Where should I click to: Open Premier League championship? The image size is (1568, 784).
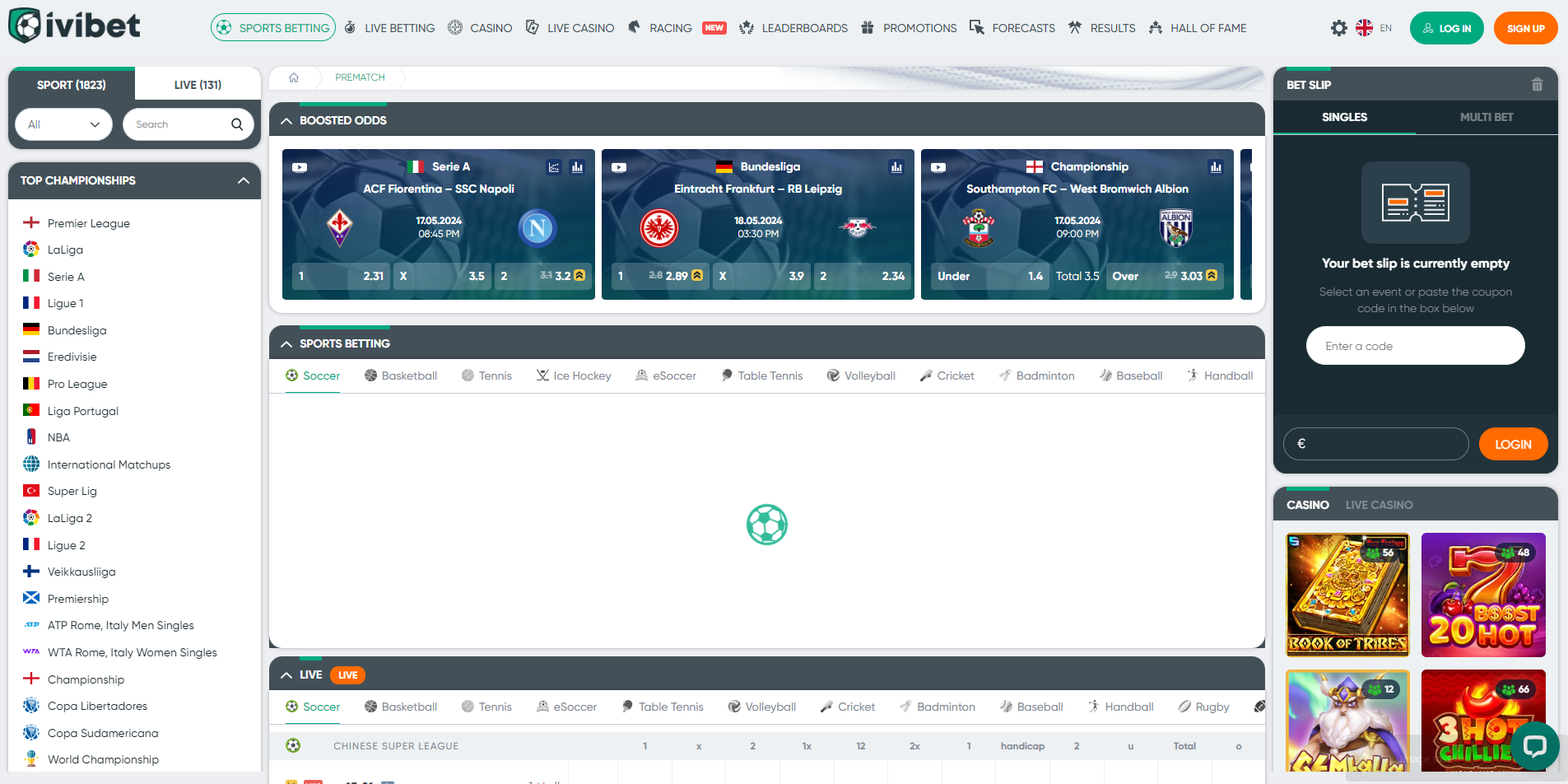click(x=88, y=223)
